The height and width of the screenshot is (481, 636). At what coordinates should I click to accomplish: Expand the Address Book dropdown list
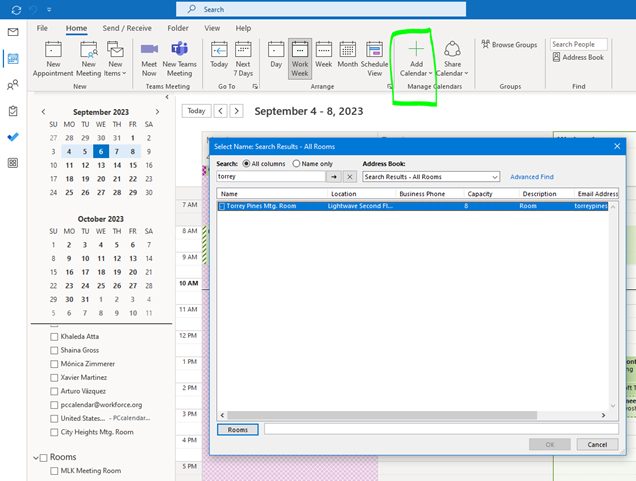[494, 177]
